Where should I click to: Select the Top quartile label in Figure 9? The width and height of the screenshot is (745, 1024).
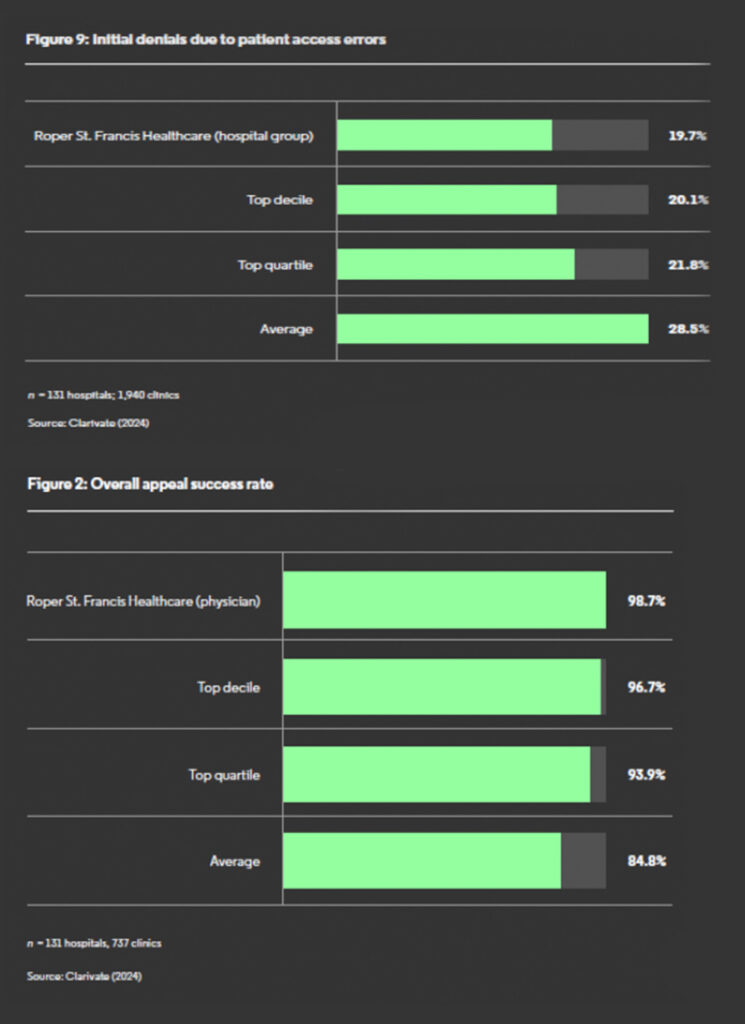275,265
